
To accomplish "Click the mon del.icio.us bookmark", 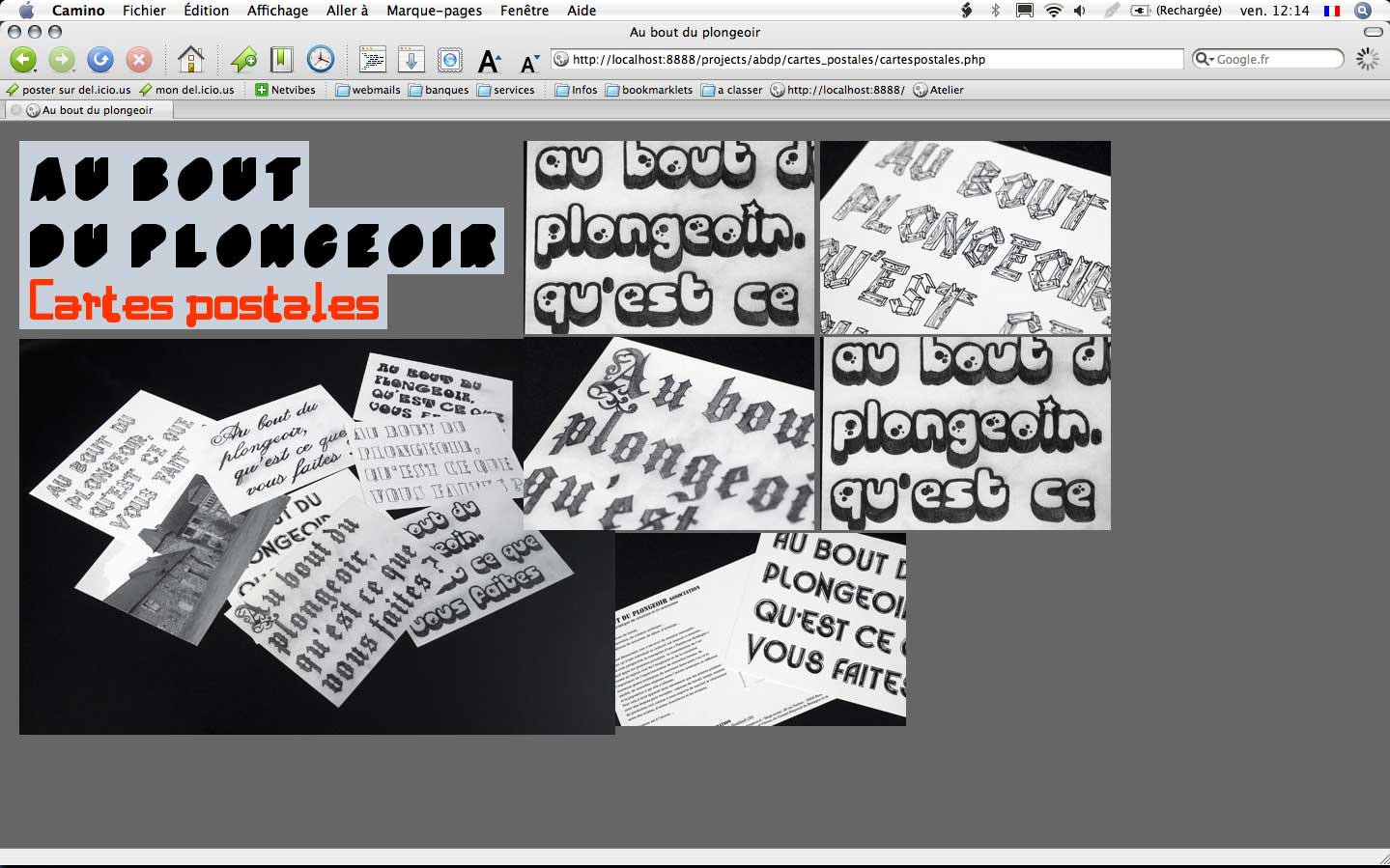I will (x=186, y=90).
